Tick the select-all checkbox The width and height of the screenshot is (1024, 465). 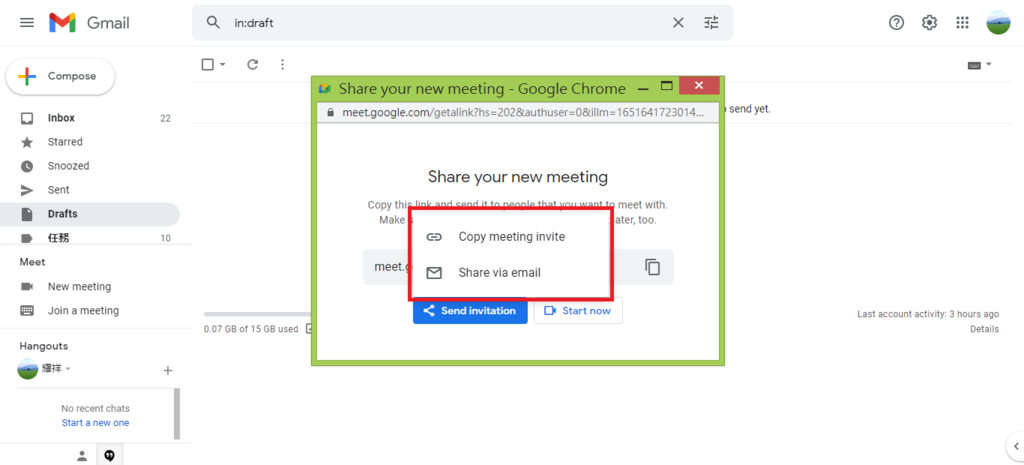[x=208, y=65]
